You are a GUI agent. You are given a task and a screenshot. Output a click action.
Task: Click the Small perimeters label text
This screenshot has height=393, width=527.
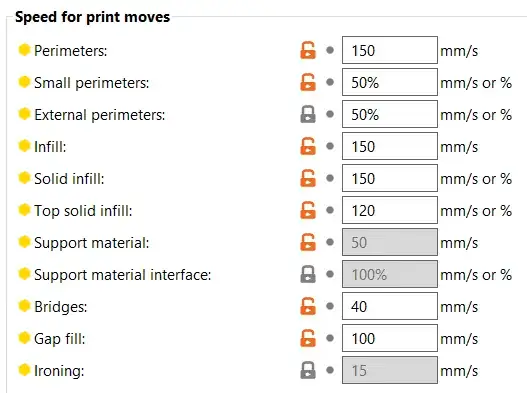pyautogui.click(x=91, y=83)
